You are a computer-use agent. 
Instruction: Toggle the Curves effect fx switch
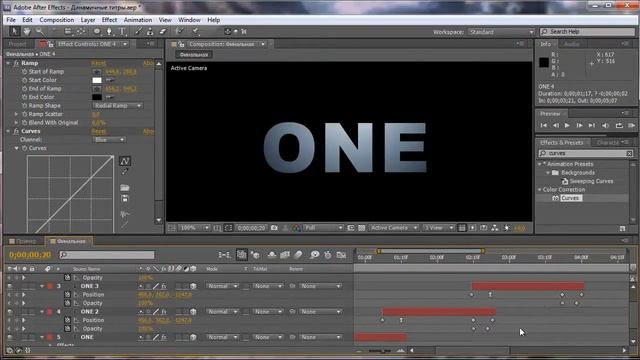(x=16, y=131)
